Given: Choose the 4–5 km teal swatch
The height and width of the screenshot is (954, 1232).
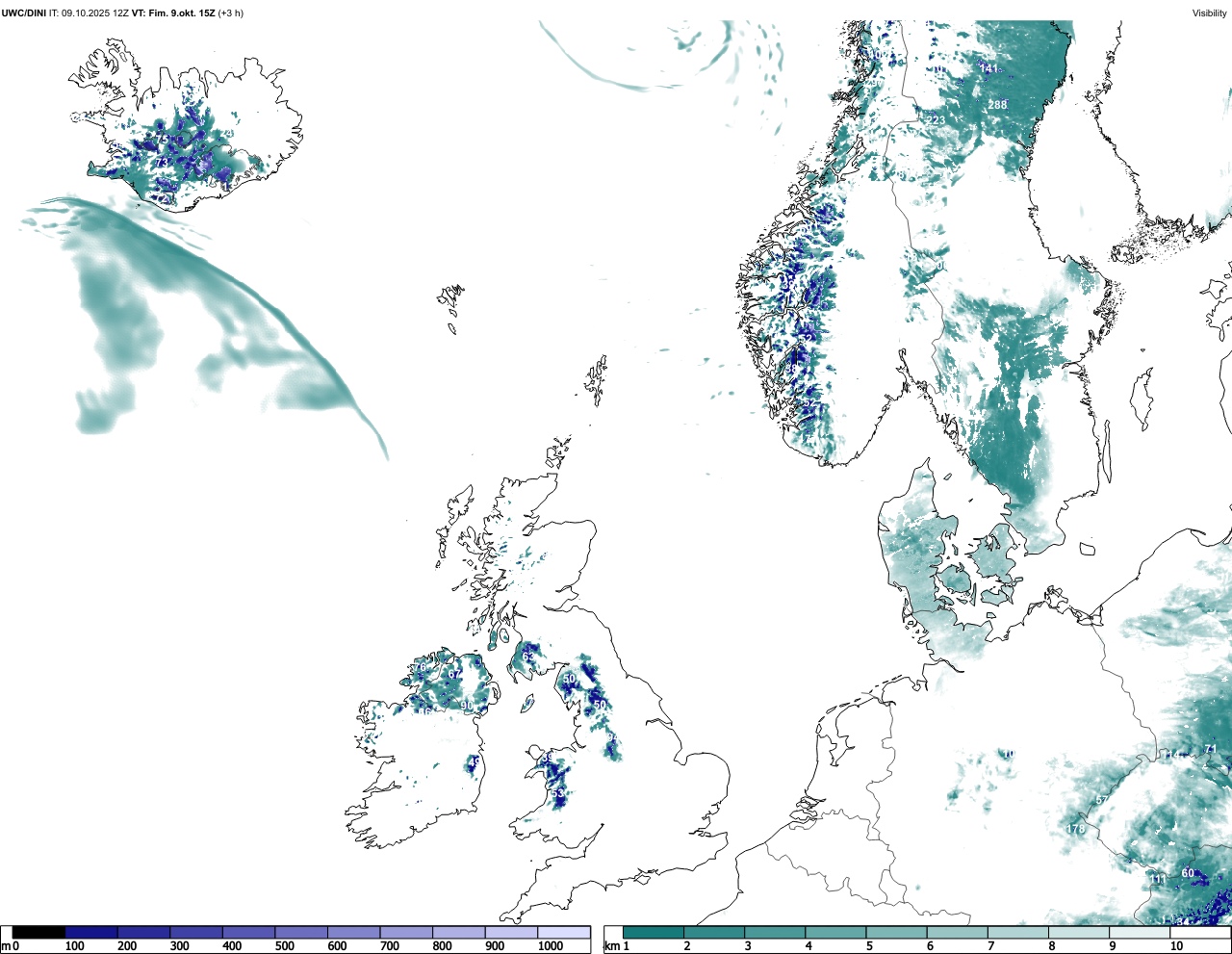Looking at the screenshot, I should click(835, 932).
